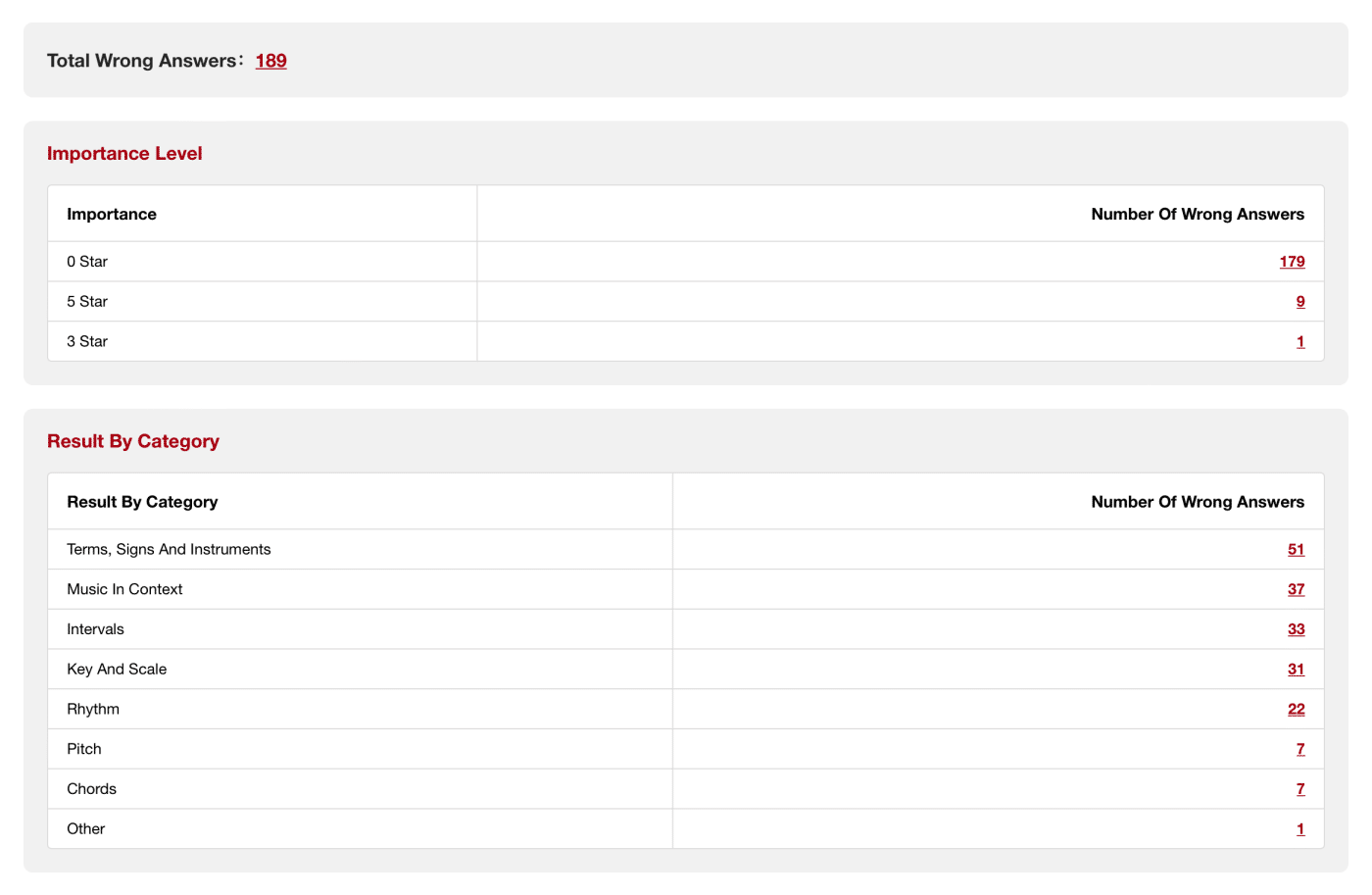This screenshot has height=895, width=1372.
Task: Select the 0 Star row label
Action: tap(87, 262)
